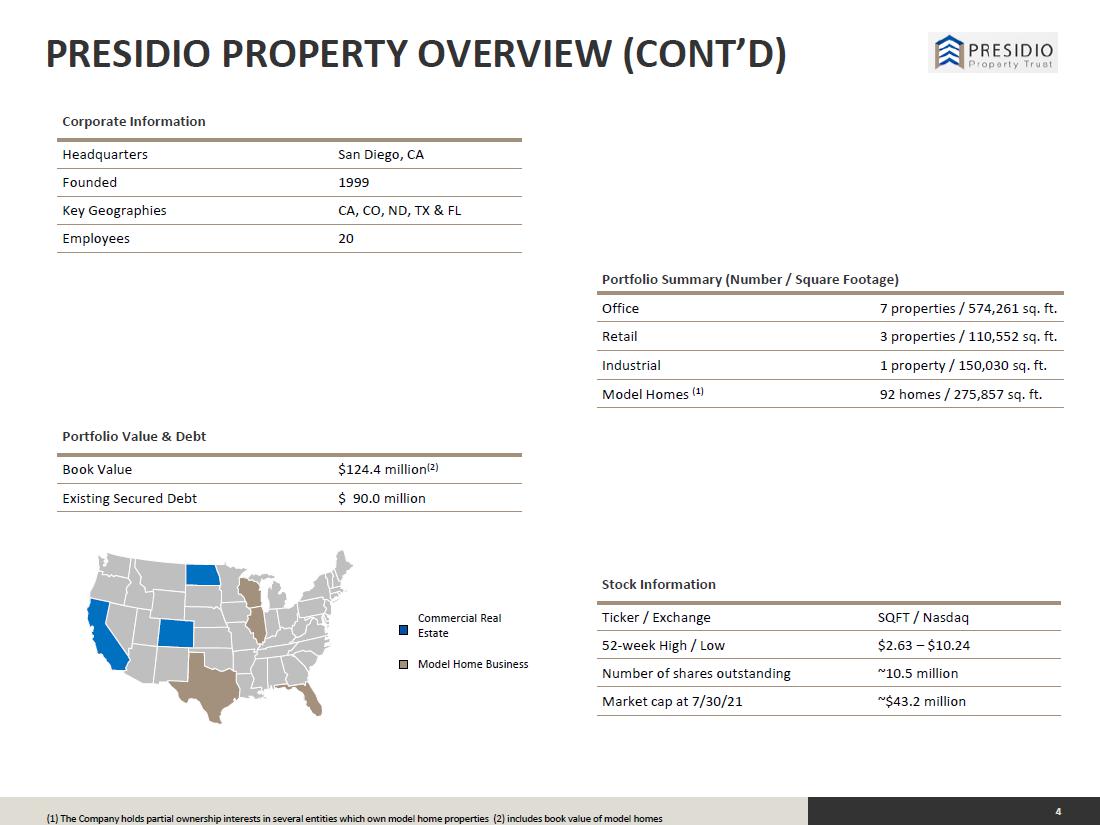This screenshot has width=1100, height=825.
Task: Click the Key Geographies value CA, CO, ND, TX & FL
Action: click(399, 210)
